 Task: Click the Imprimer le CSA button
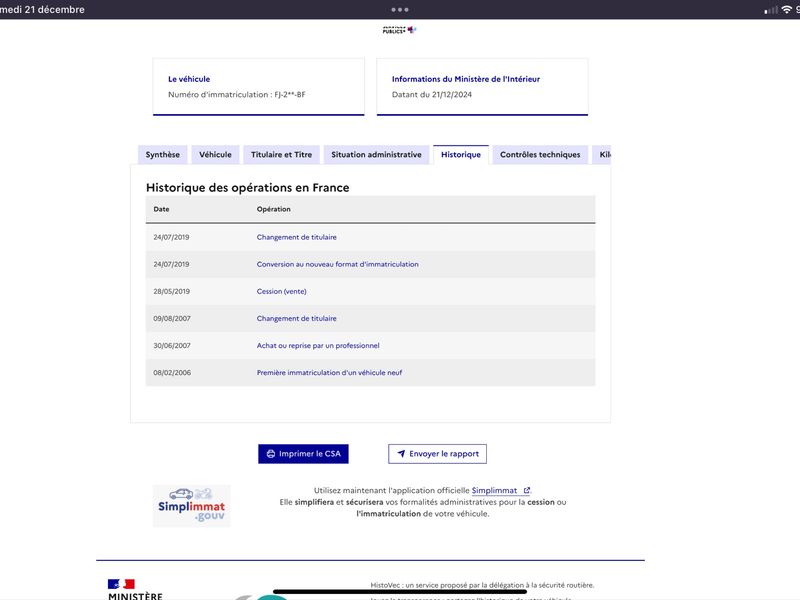[x=303, y=454]
